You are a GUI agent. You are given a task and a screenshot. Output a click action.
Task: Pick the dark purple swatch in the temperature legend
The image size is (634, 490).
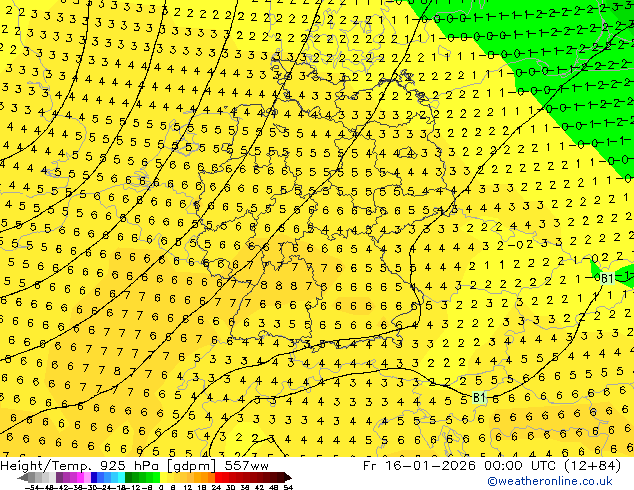click(x=59, y=477)
